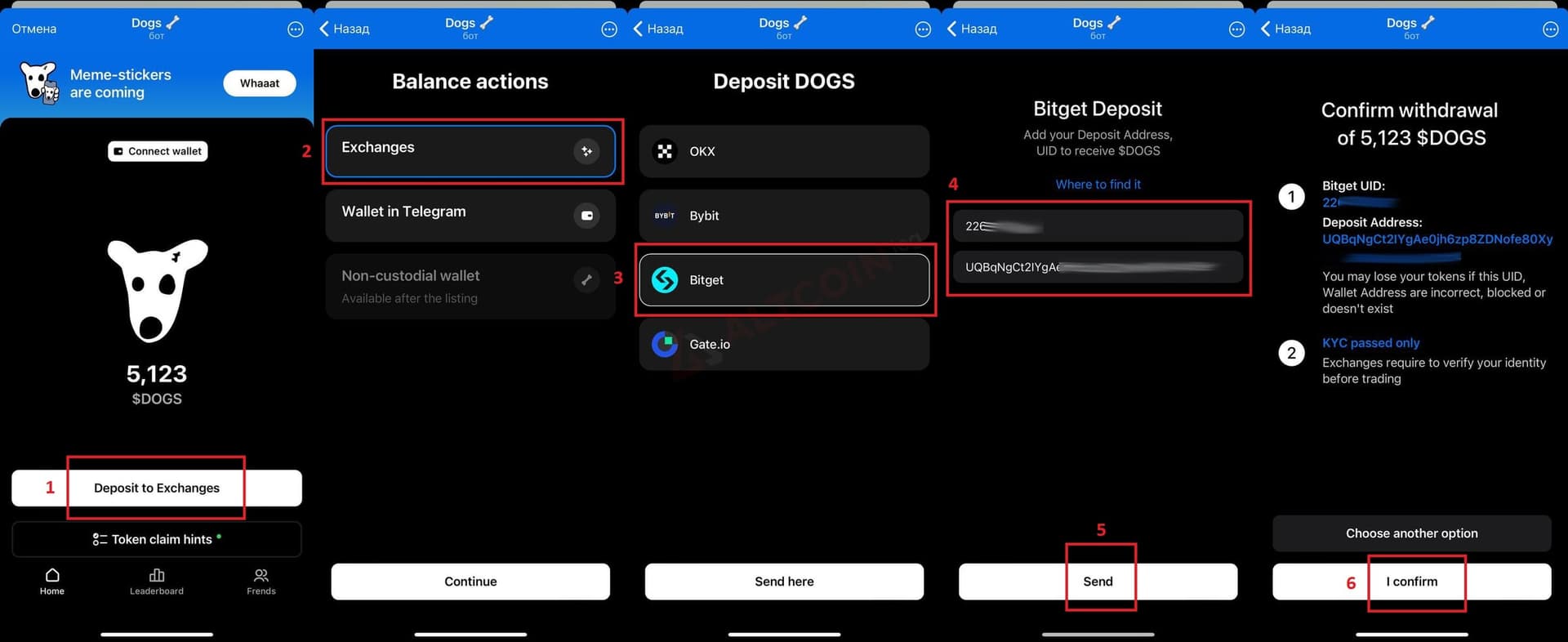Tap the Meme-stickers dog icon in the banner
Image resolution: width=1568 pixels, height=642 pixels.
pyautogui.click(x=38, y=82)
